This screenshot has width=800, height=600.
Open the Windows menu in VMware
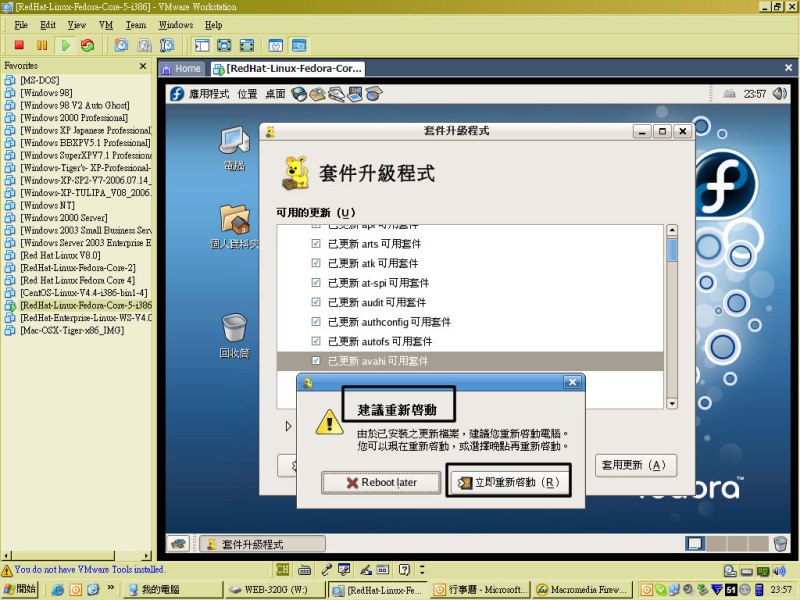pyautogui.click(x=176, y=25)
